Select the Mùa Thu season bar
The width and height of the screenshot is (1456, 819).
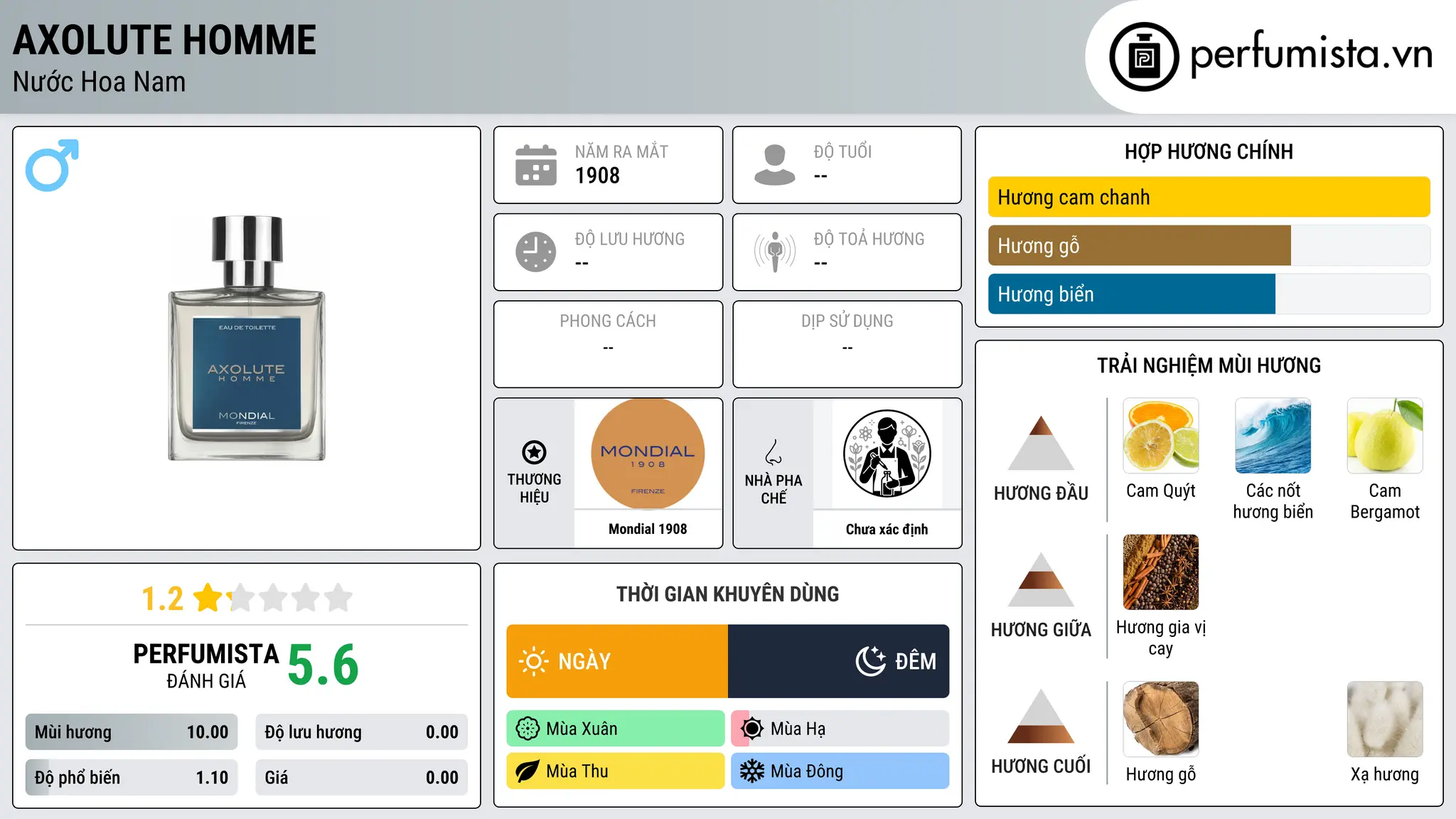616,771
